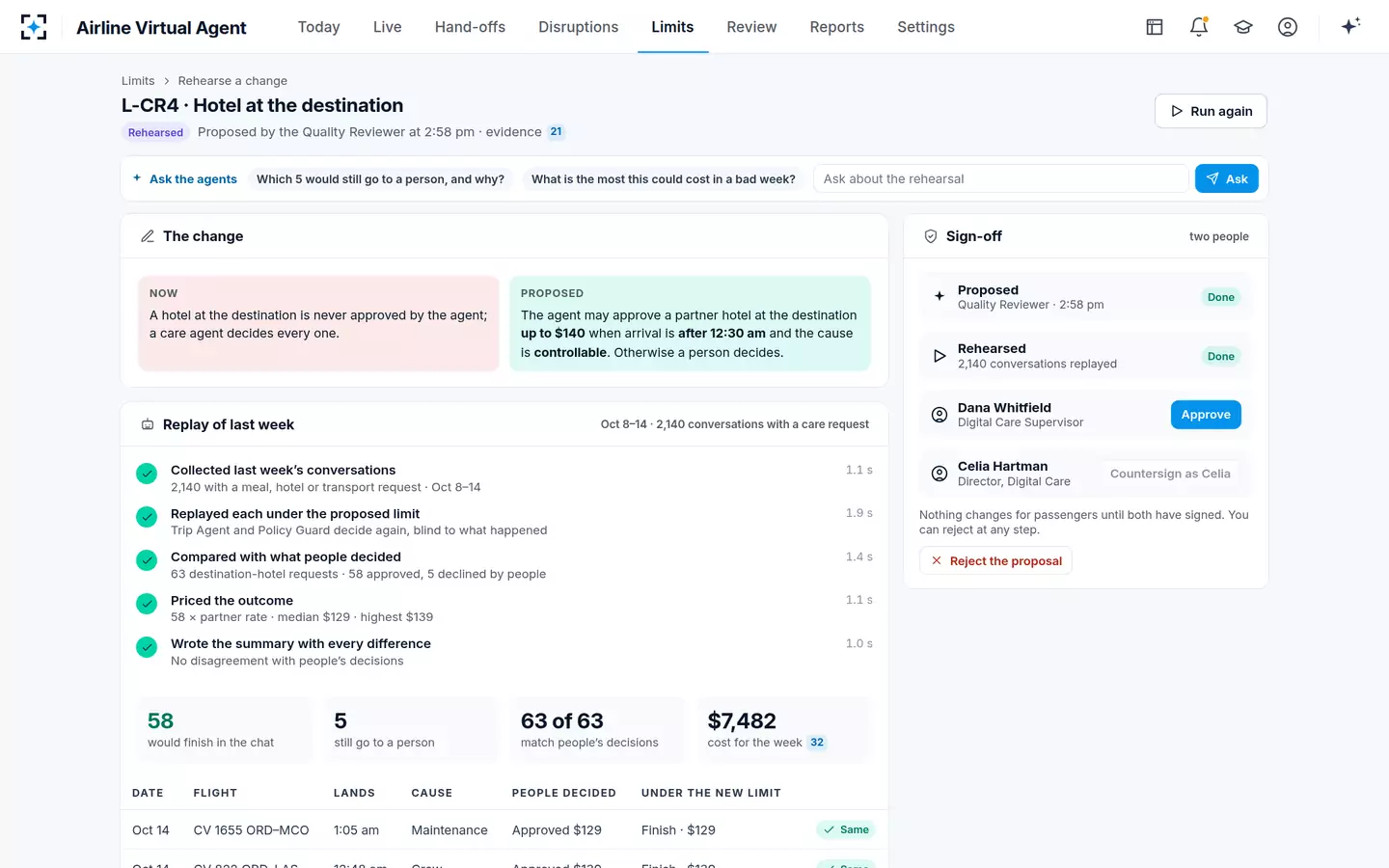Click the Finish · $129 cell
The image size is (1389, 868).
pos(678,830)
